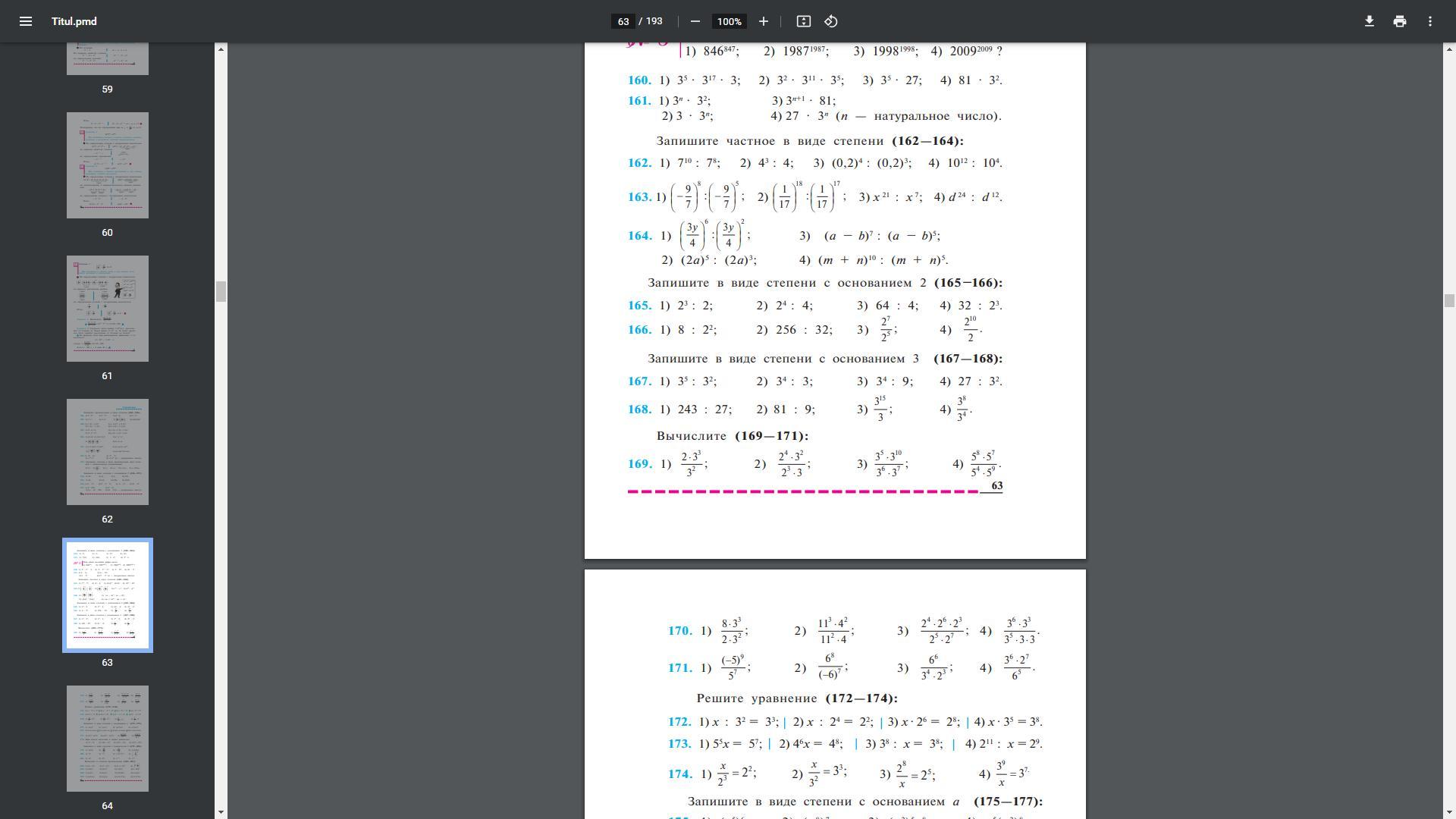Click the Titul.pmd document title

[74, 21]
